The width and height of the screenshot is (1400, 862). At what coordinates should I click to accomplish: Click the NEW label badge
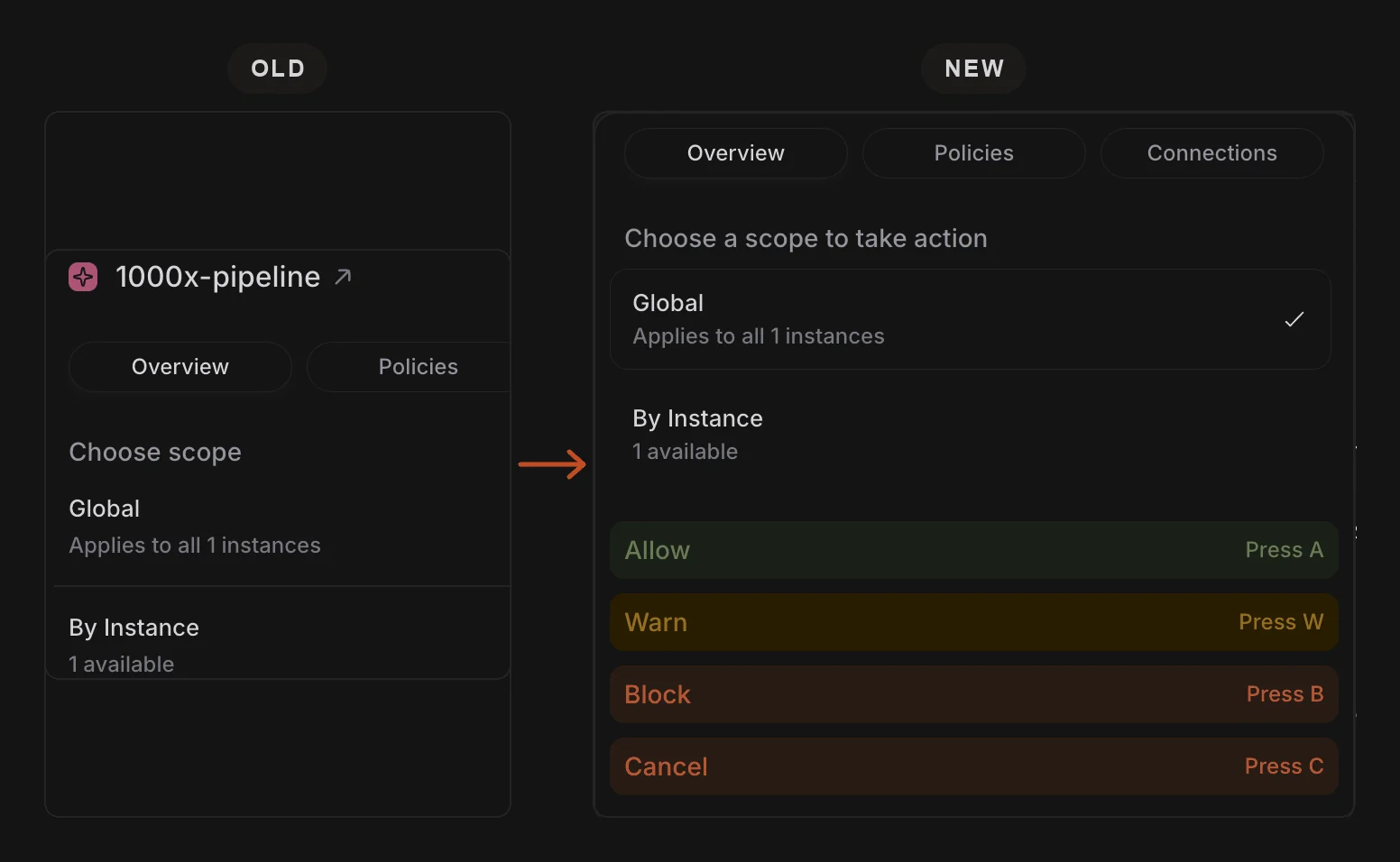974,69
